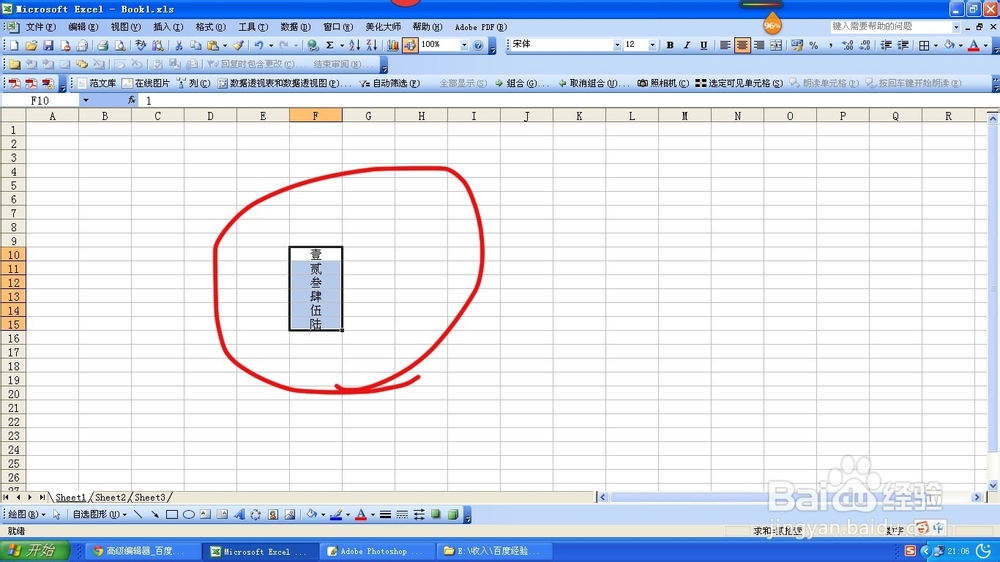Toggle Align Left
The image size is (1000, 562).
(725, 45)
